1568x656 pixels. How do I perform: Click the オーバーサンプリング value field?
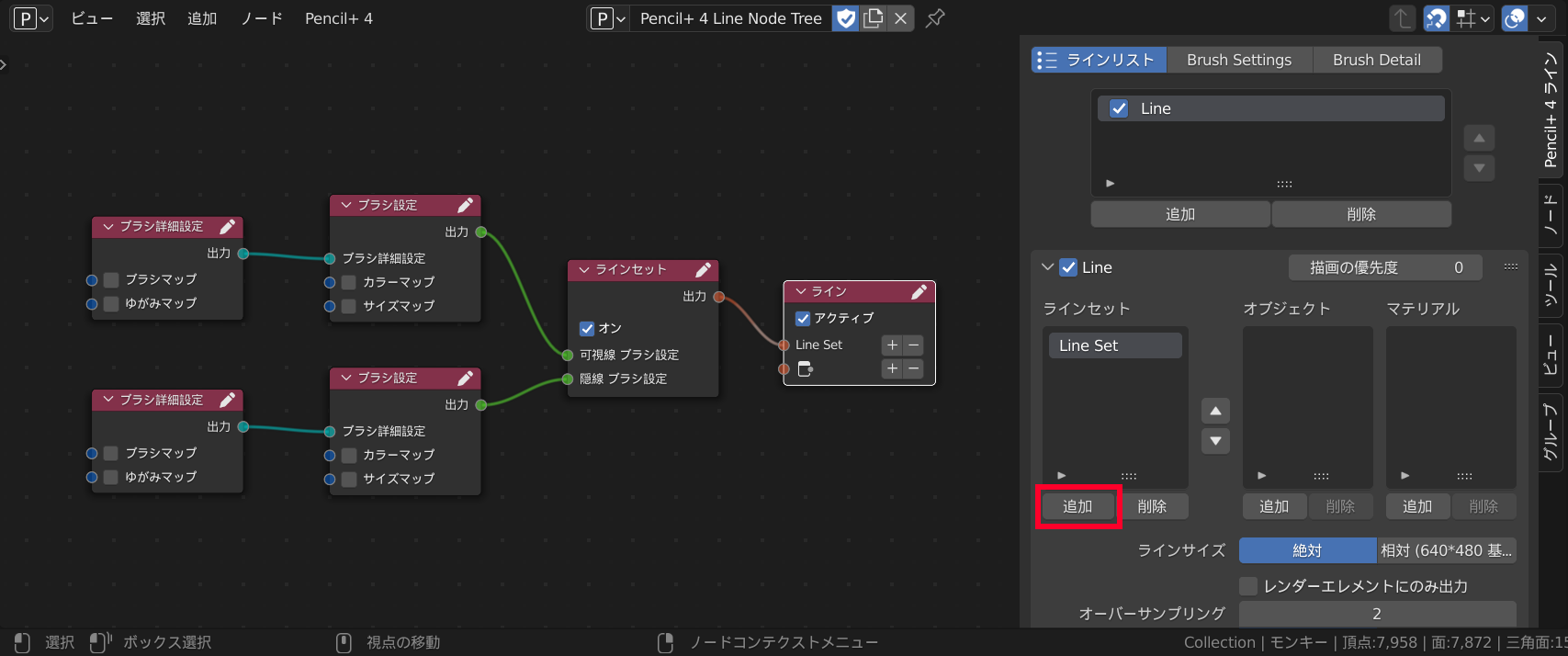click(1376, 614)
